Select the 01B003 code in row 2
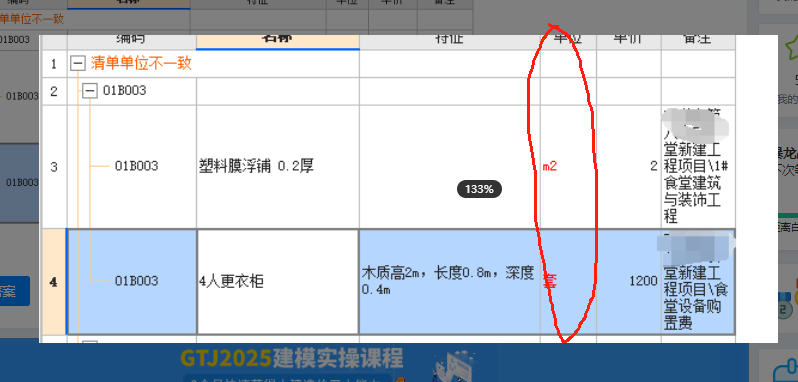Image resolution: width=798 pixels, height=382 pixels. [124, 91]
